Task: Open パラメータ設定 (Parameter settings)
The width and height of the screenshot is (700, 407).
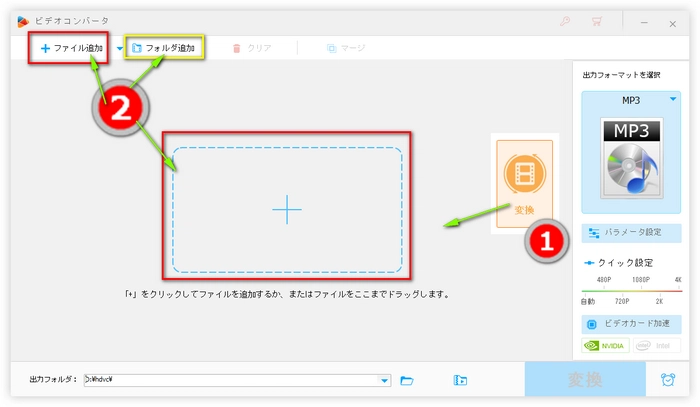Action: coord(630,232)
